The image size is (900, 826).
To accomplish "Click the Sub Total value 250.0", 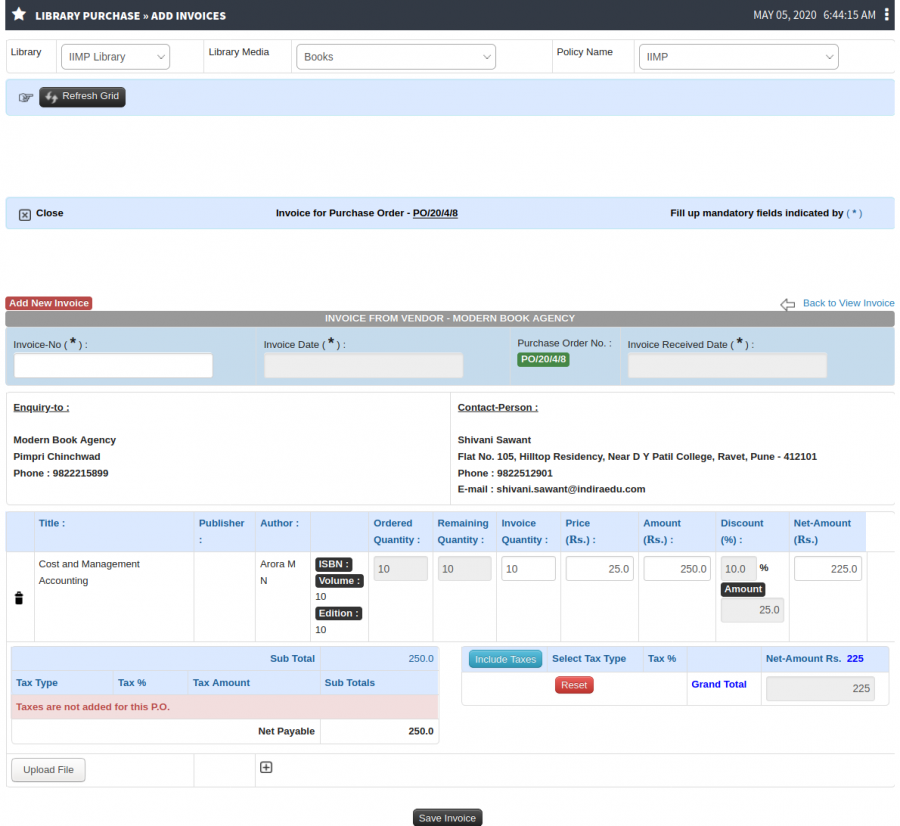I will pos(421,658).
